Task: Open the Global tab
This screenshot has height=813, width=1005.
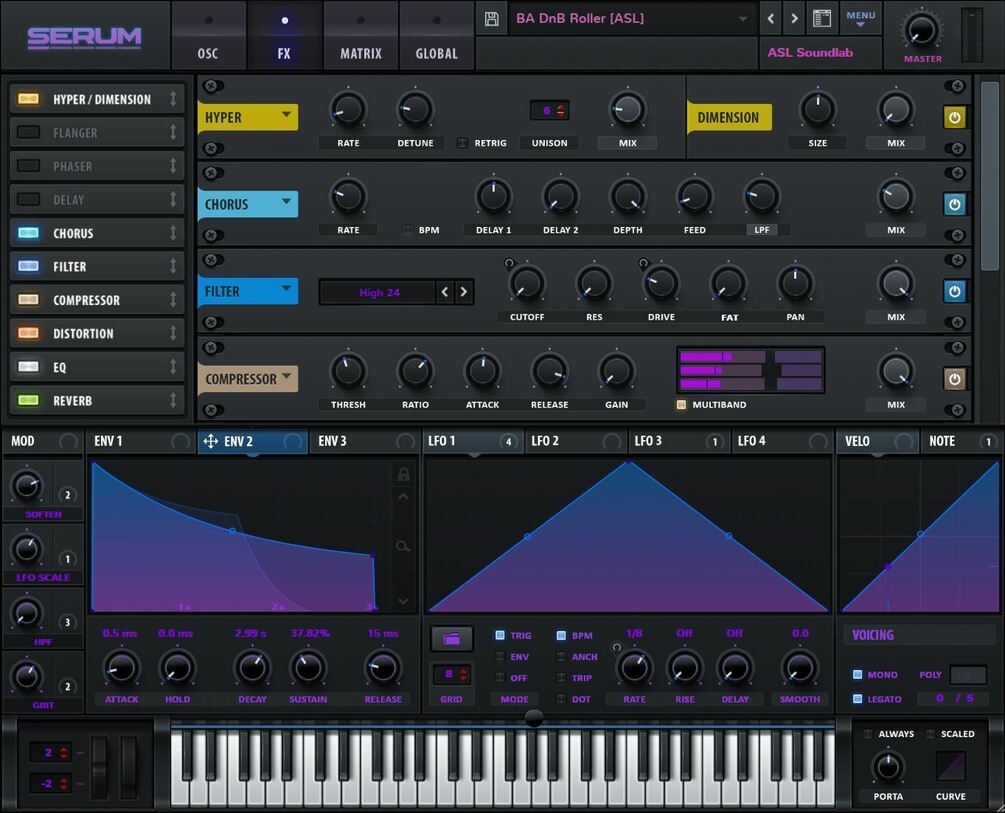Action: coord(436,35)
